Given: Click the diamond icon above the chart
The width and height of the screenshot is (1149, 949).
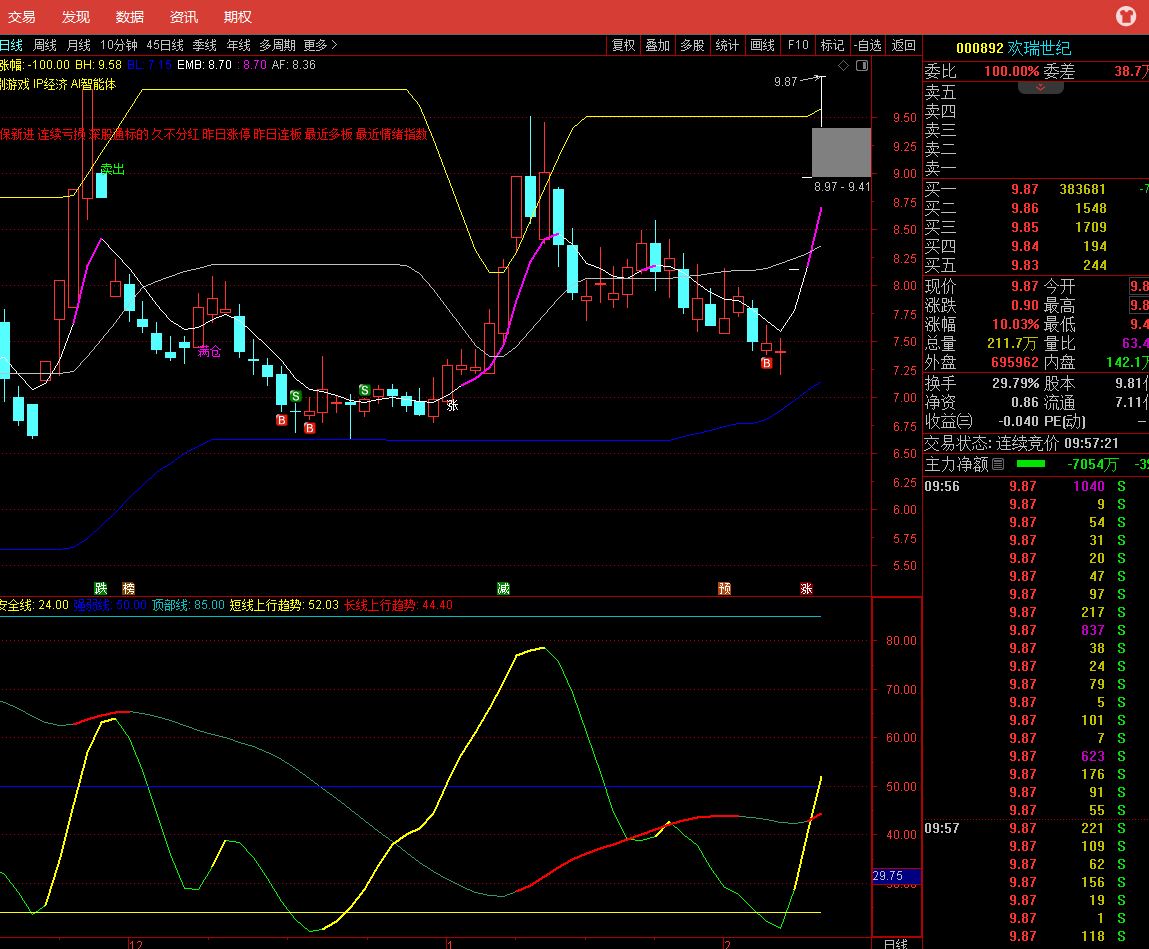Looking at the screenshot, I should 843,66.
